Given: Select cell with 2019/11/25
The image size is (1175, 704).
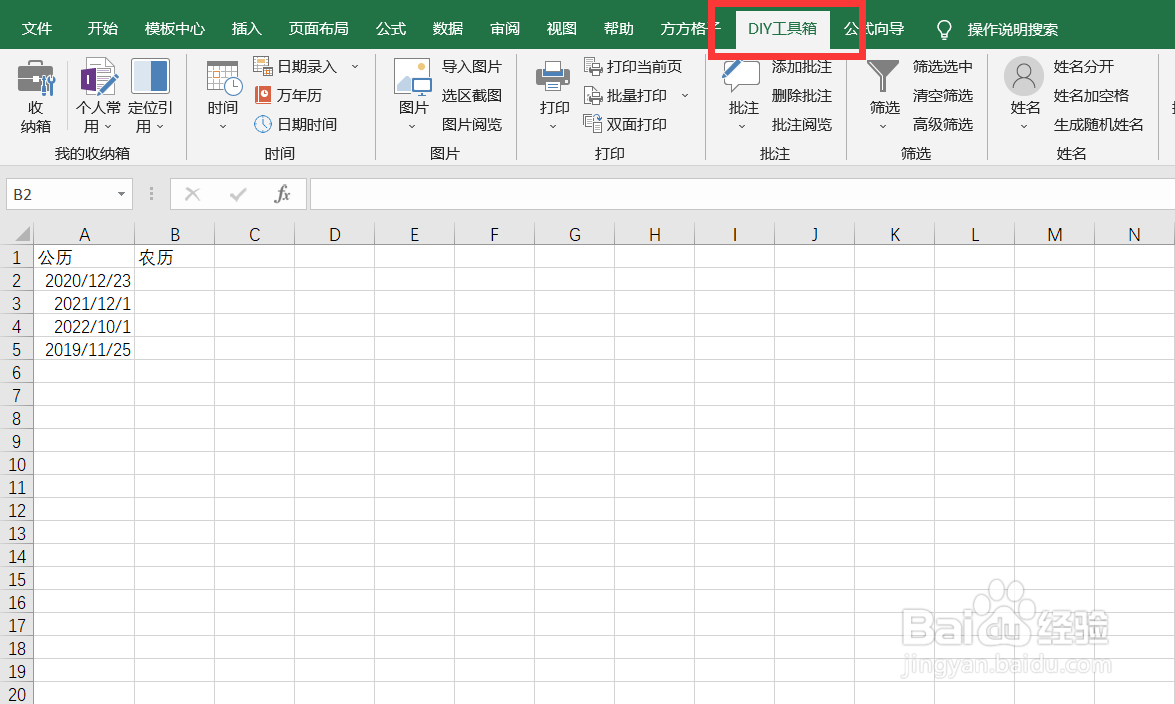Looking at the screenshot, I should tap(84, 349).
